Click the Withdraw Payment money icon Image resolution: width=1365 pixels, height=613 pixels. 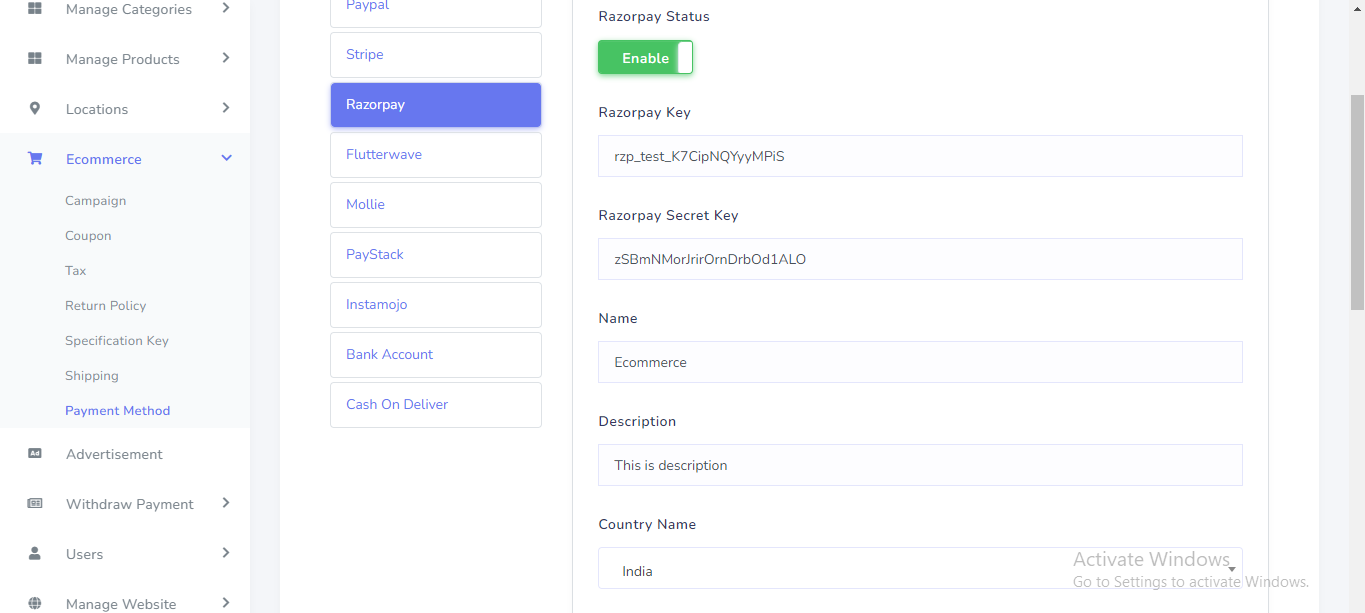point(35,504)
